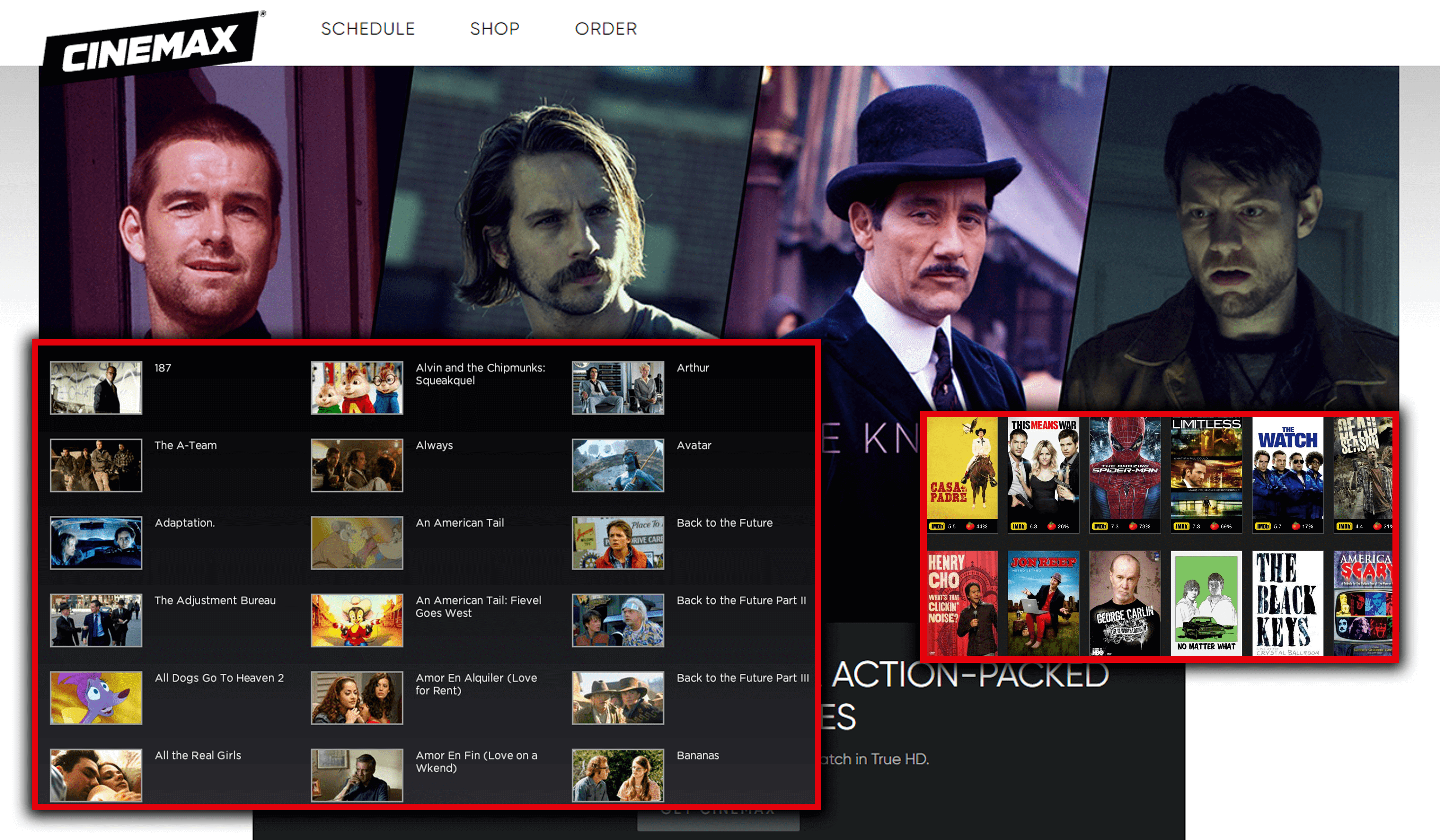Open the SHOP menu item
1440x840 pixels.
[495, 29]
